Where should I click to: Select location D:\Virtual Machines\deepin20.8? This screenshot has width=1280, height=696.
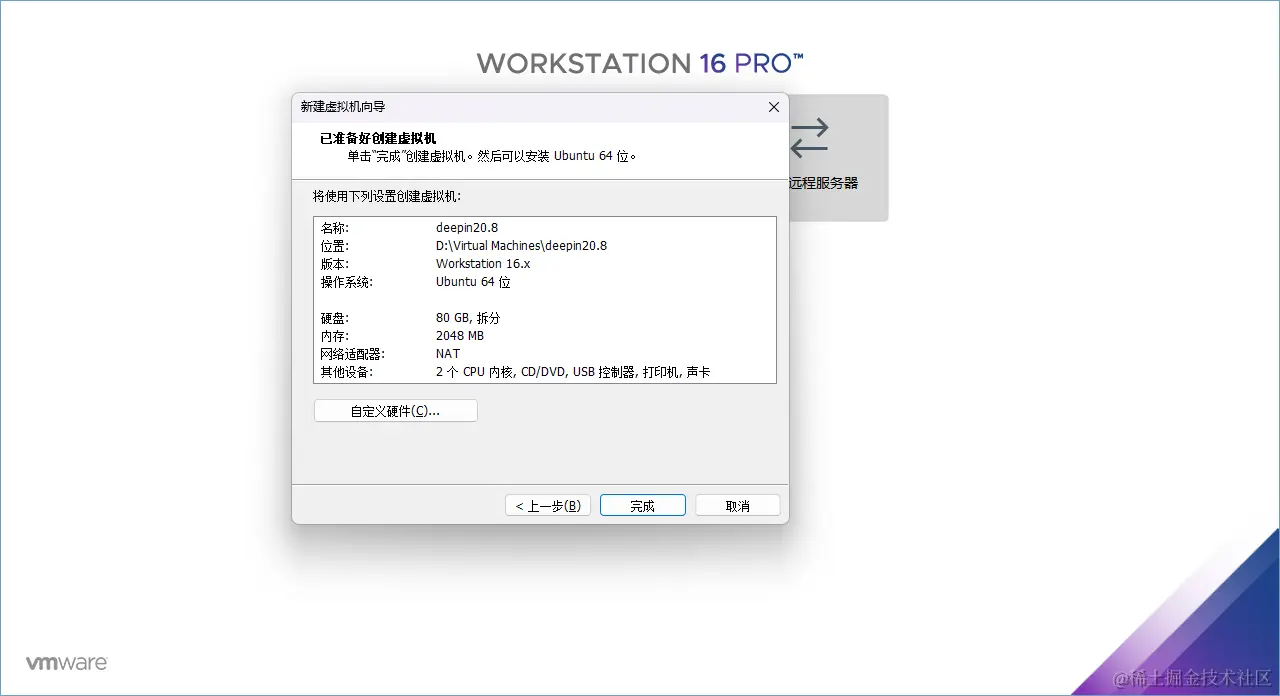click(x=521, y=246)
